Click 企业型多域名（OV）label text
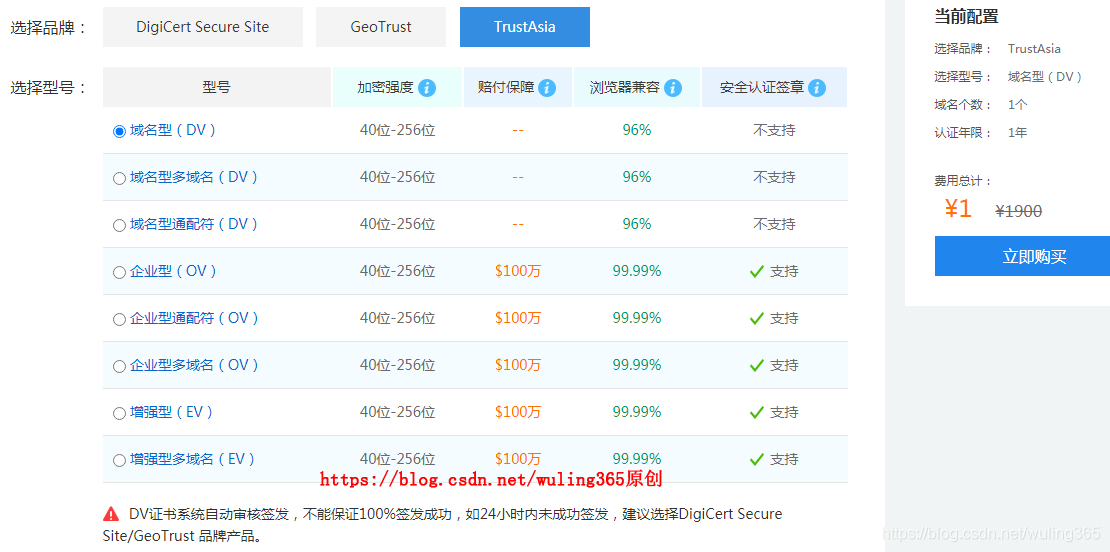Viewport: 1110px width, 552px height. [195, 364]
